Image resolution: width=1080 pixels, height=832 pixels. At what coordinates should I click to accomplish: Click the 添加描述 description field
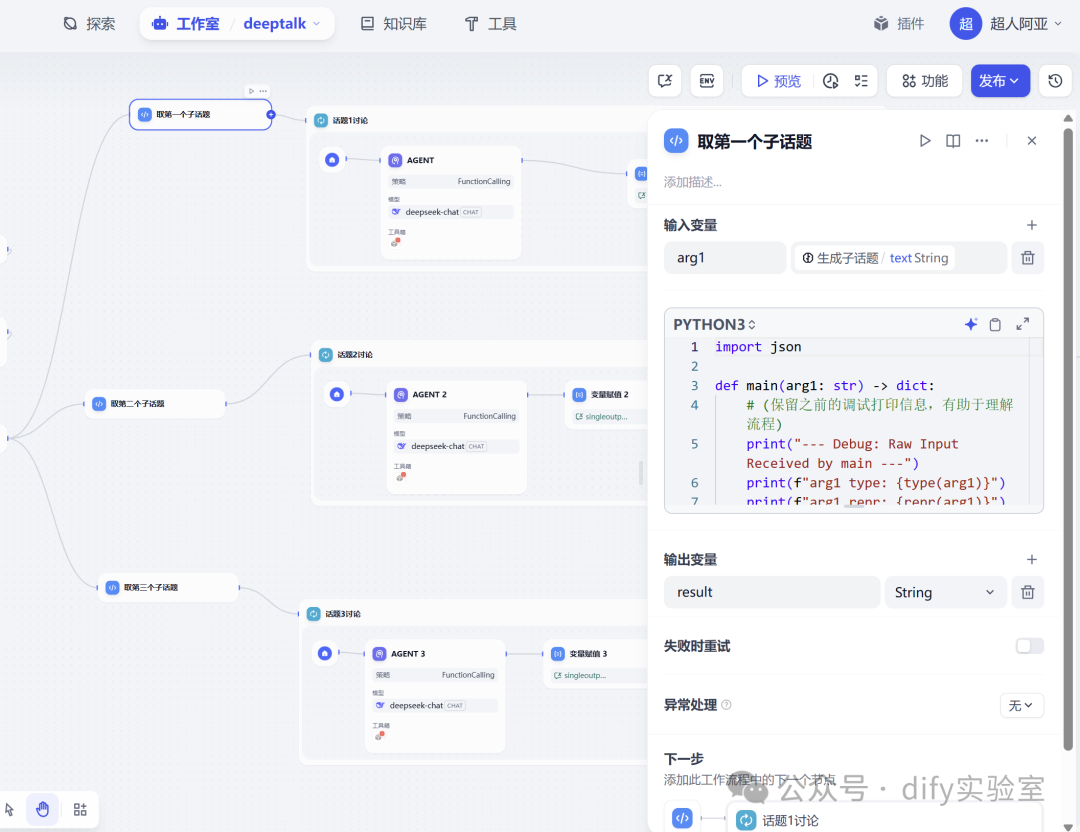point(693,182)
